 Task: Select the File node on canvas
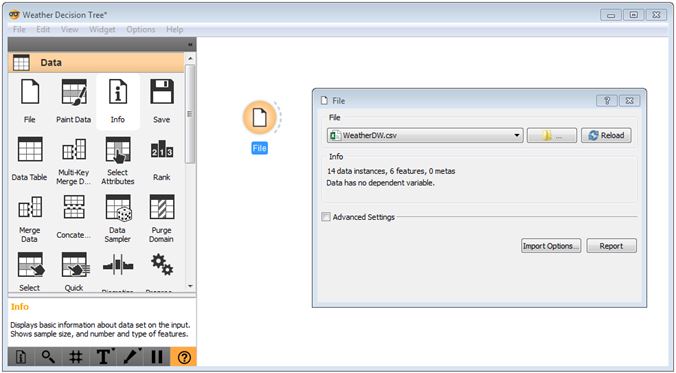coord(260,117)
